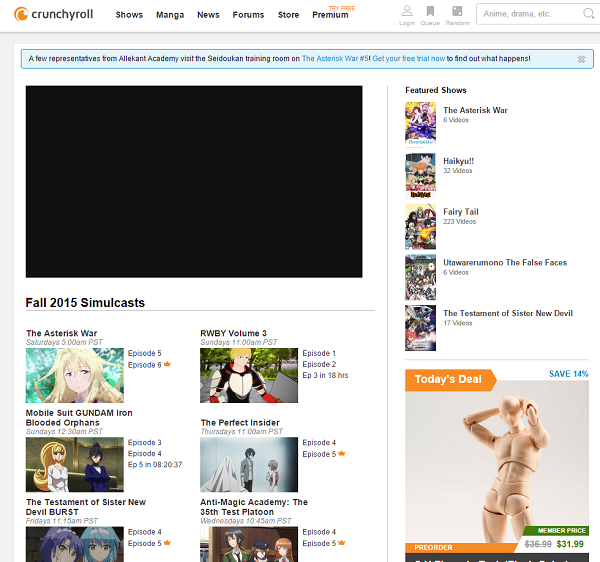
Task: Click 'Utawarerumono The False Faces' title
Action: (505, 262)
